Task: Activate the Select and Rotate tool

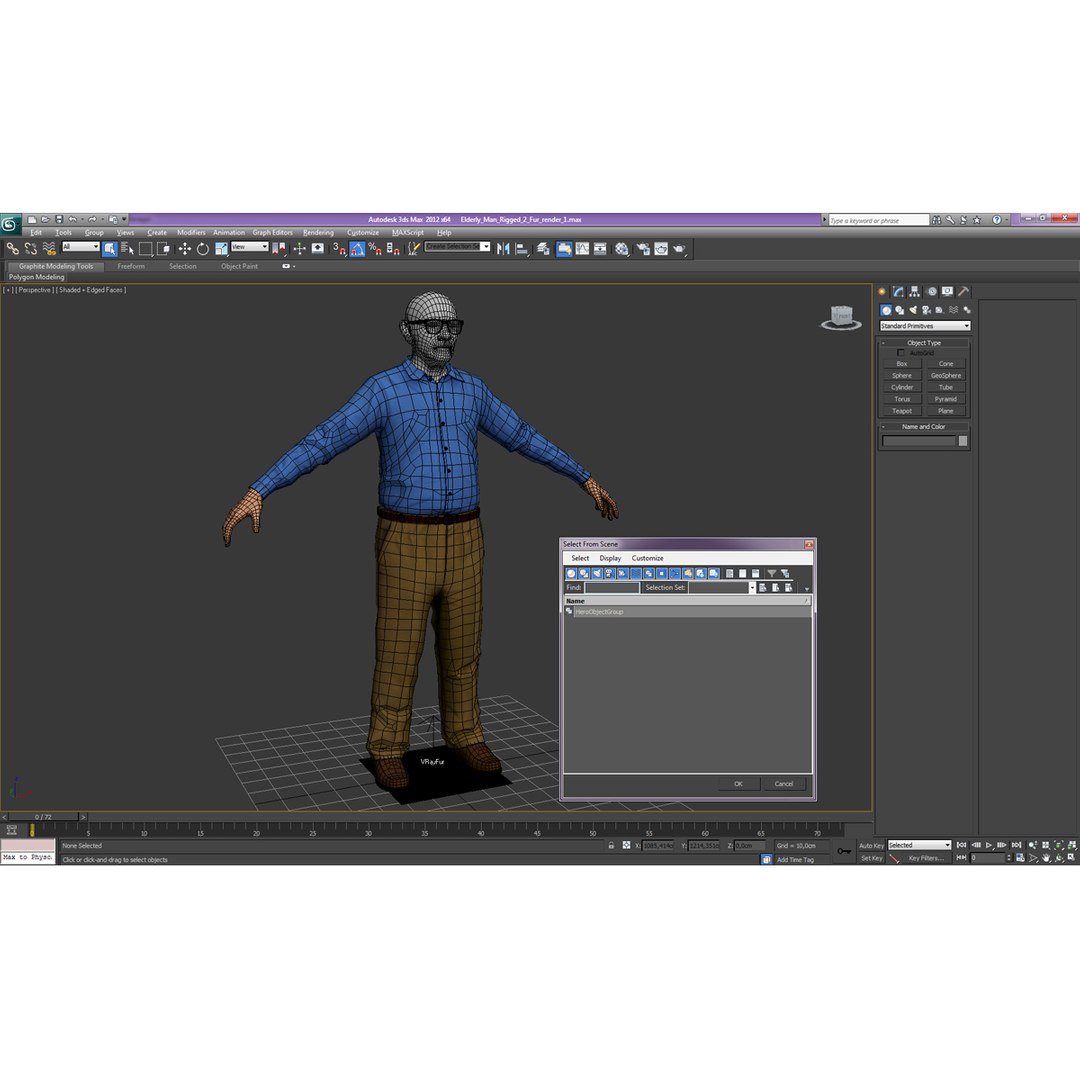Action: coord(202,249)
